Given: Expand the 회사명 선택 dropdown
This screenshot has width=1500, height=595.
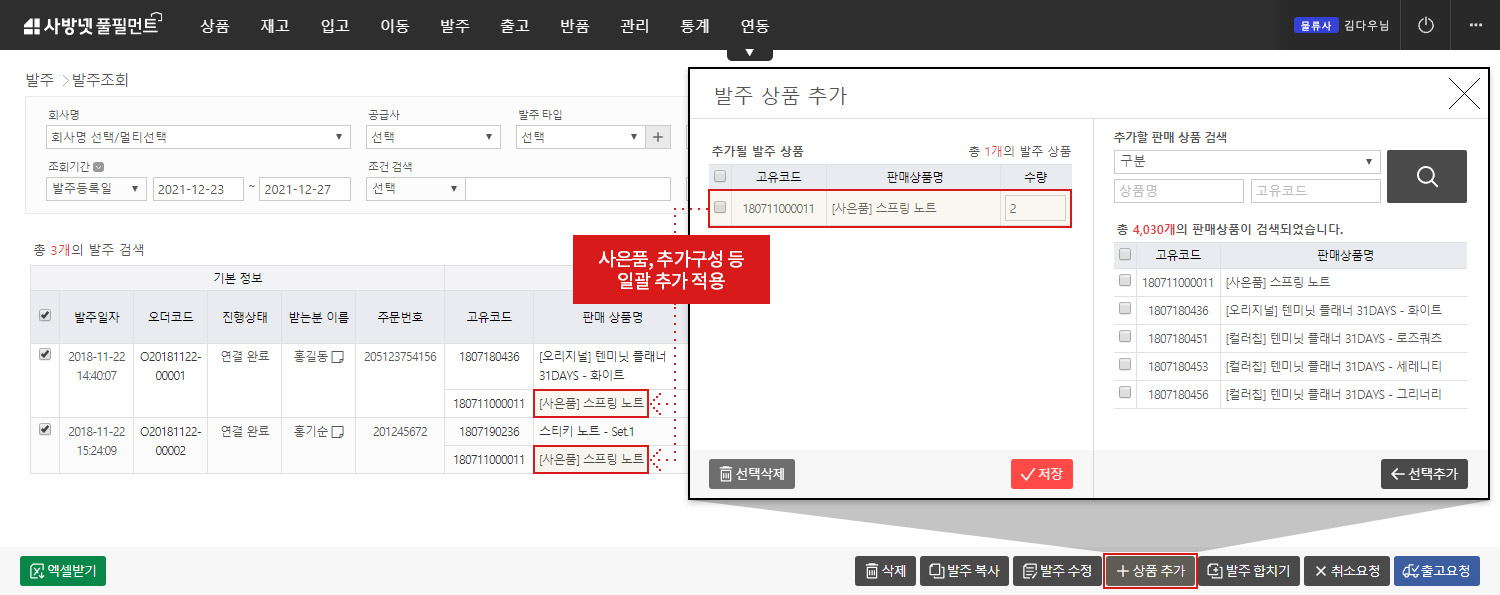Looking at the screenshot, I should click(198, 137).
